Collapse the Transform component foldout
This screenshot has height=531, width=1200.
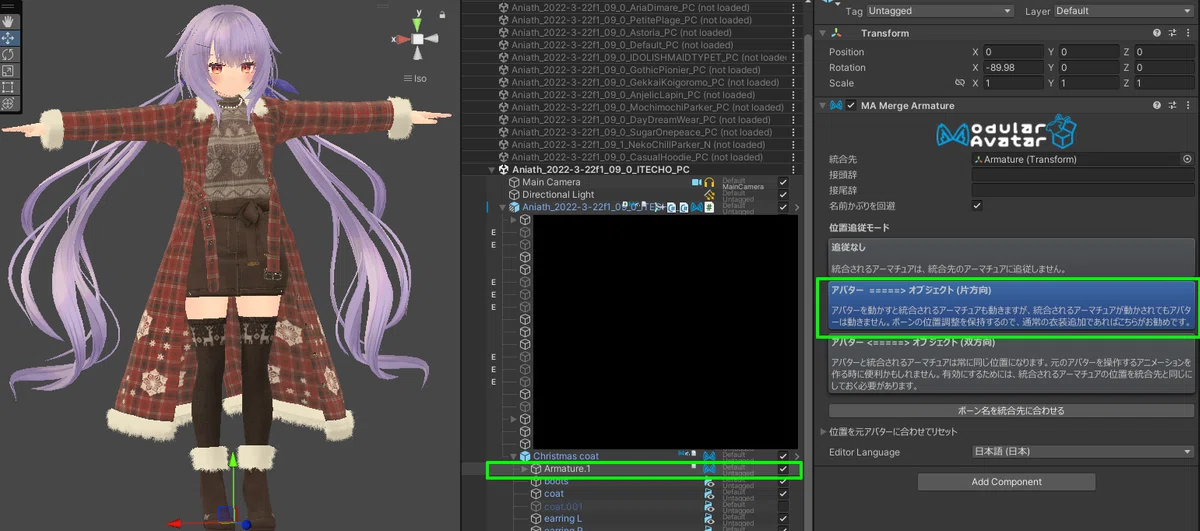pyautogui.click(x=822, y=33)
